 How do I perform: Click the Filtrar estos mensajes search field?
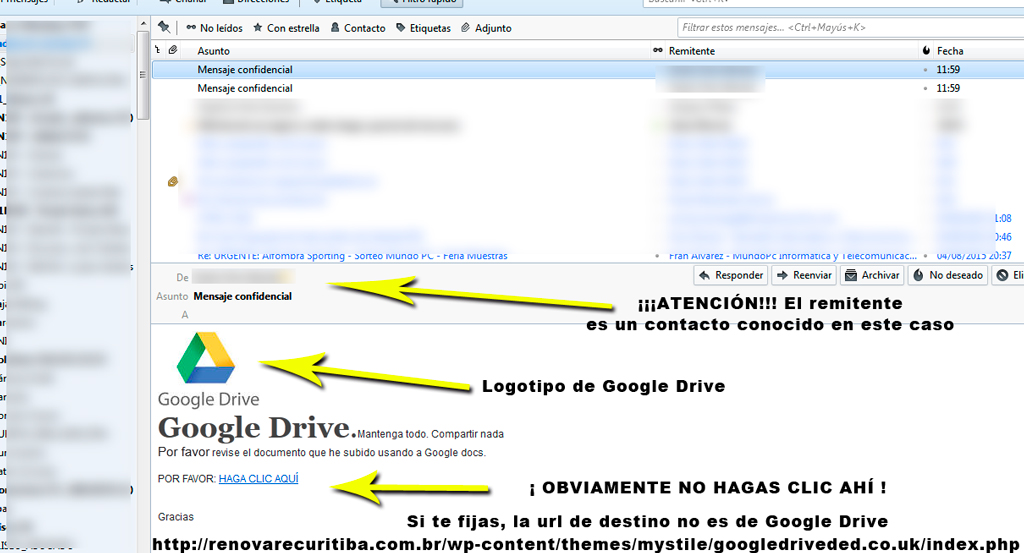pos(850,27)
